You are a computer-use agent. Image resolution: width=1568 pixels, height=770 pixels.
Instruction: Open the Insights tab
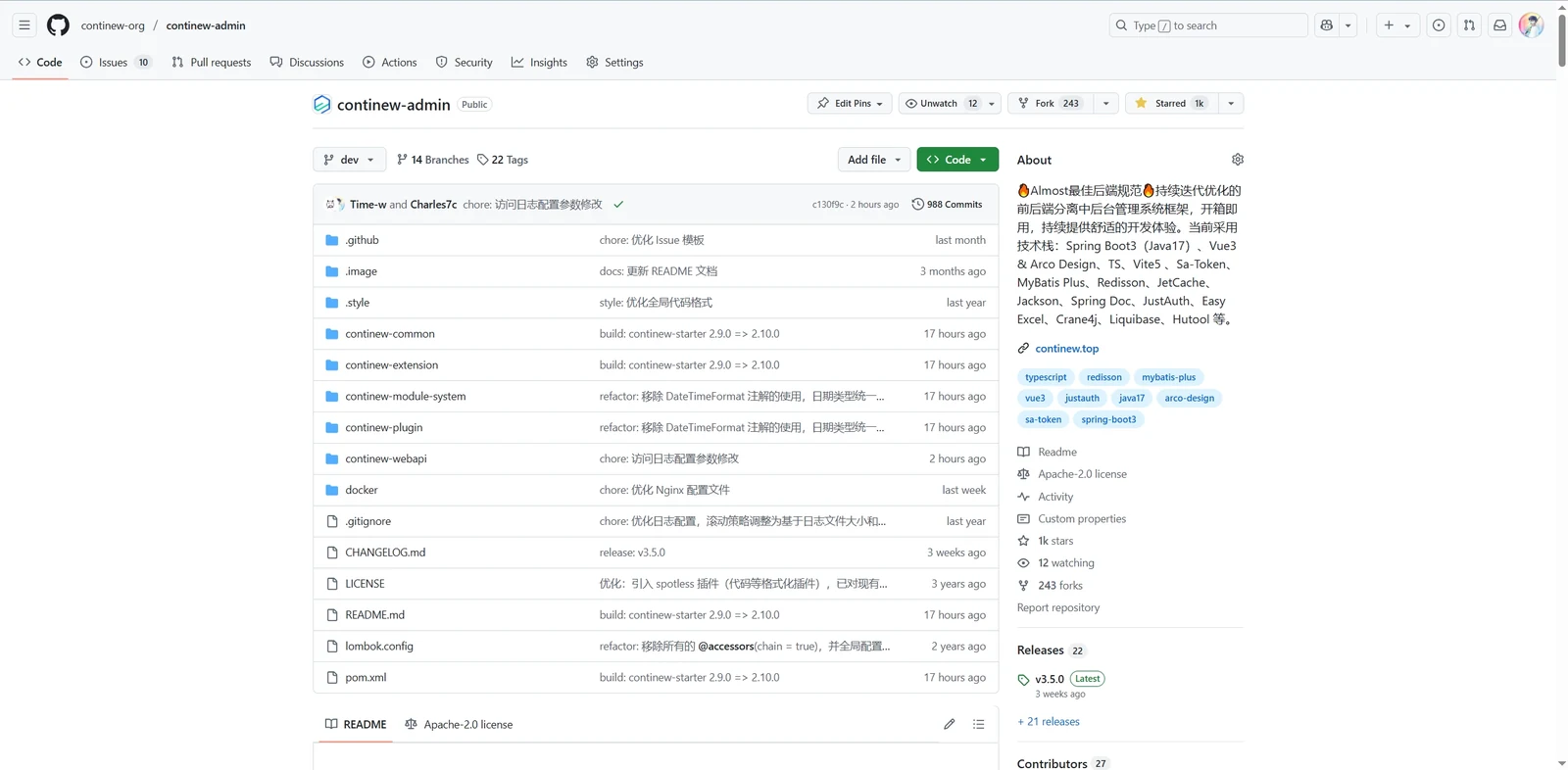pos(539,63)
